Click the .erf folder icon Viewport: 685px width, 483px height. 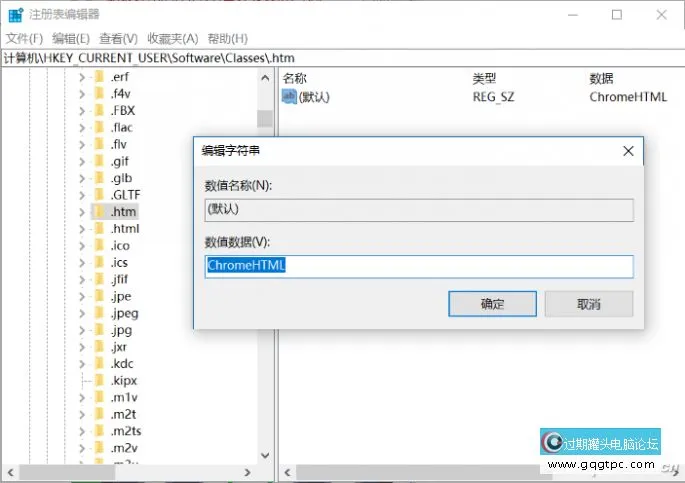(100, 77)
